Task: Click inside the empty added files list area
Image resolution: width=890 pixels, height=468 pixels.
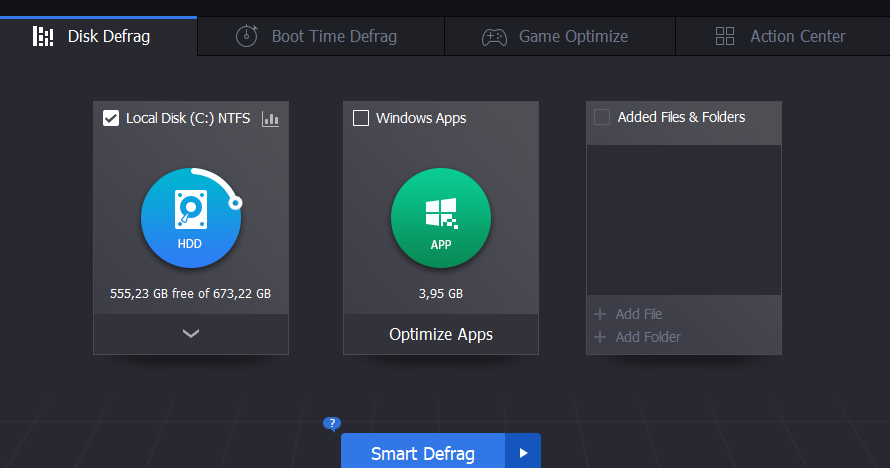Action: pyautogui.click(x=684, y=220)
